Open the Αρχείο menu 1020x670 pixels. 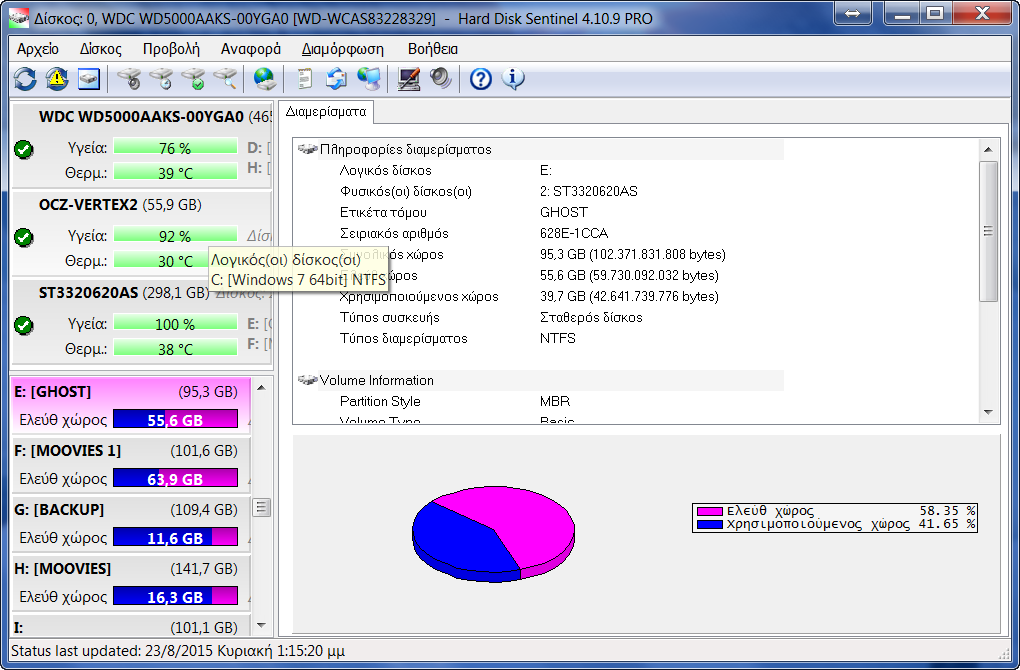click(38, 49)
